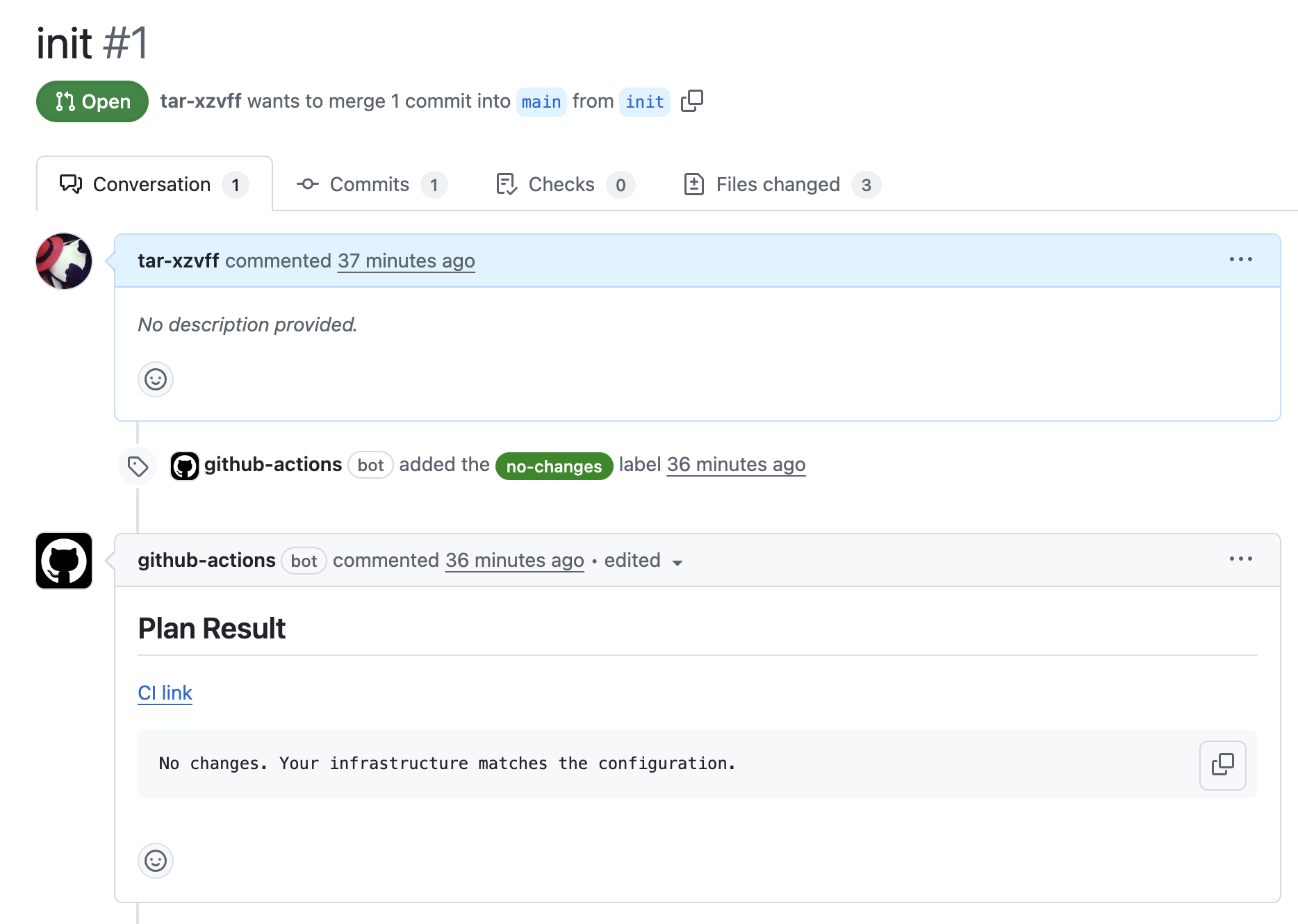This screenshot has height=924, width=1298.
Task: Copy the plan output code block
Action: [x=1222, y=765]
